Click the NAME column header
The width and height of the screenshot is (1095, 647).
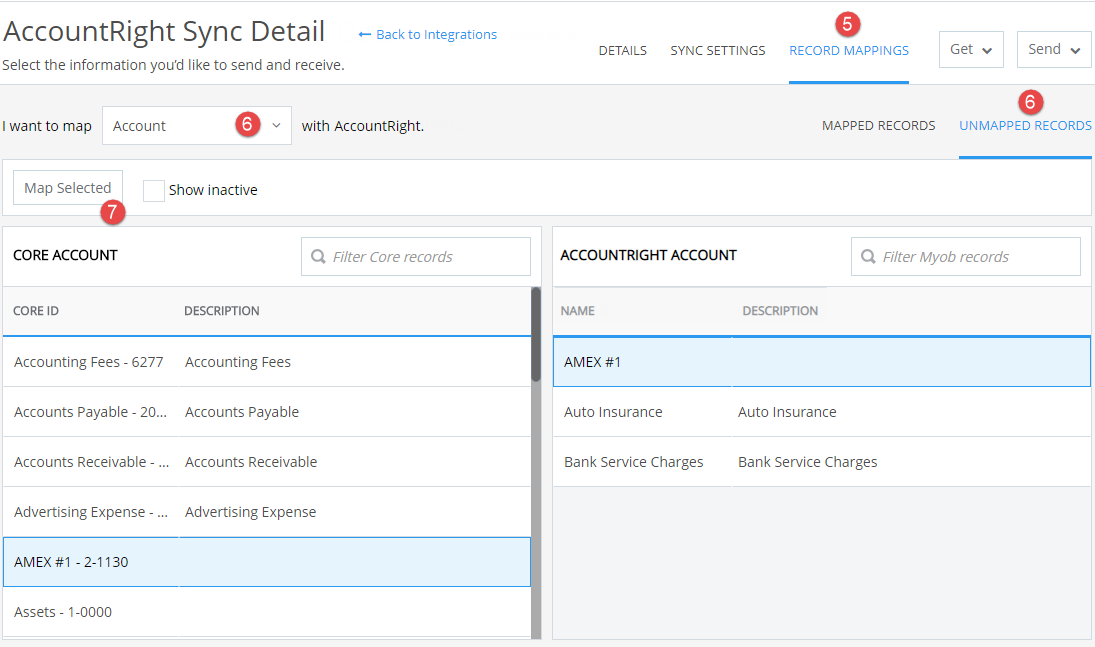coord(578,311)
